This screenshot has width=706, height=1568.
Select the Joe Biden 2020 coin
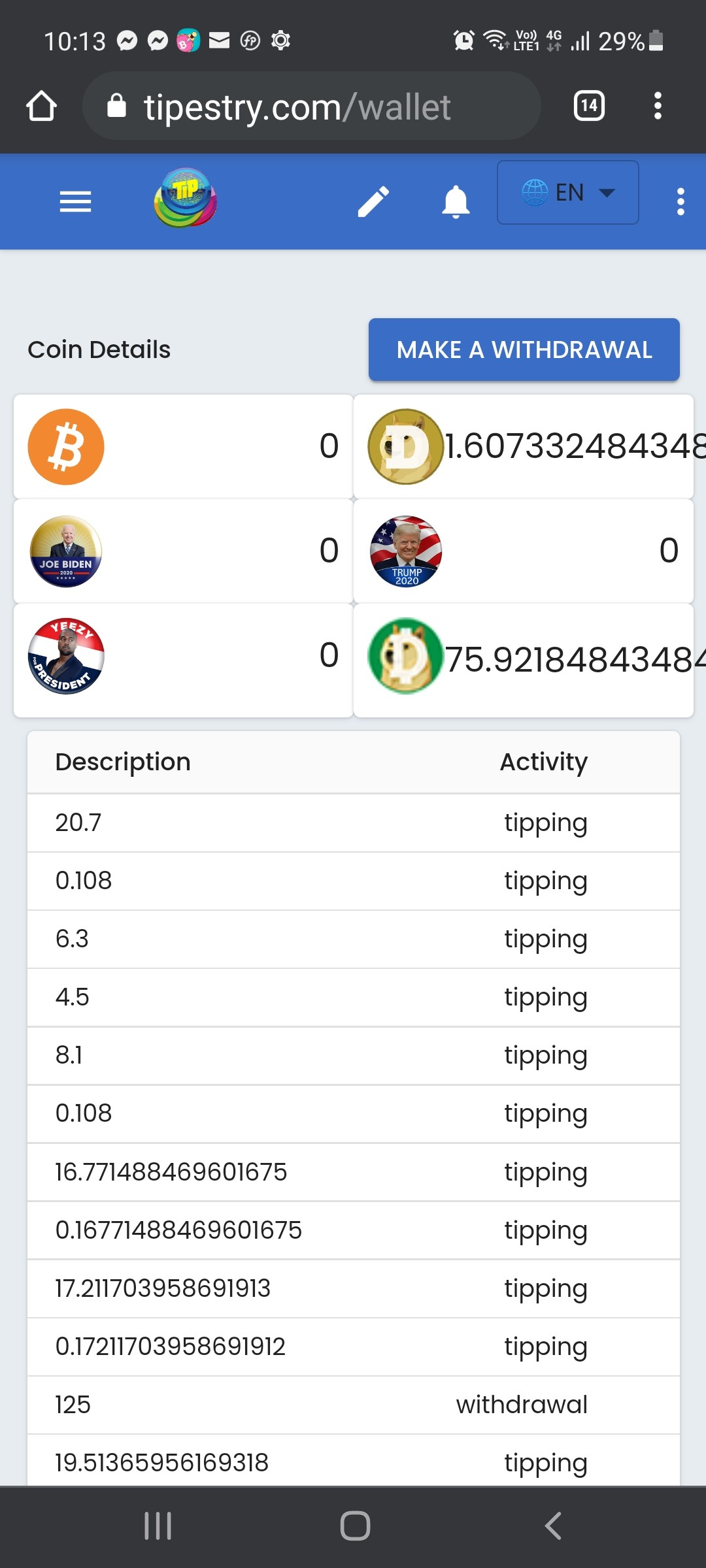pos(66,551)
